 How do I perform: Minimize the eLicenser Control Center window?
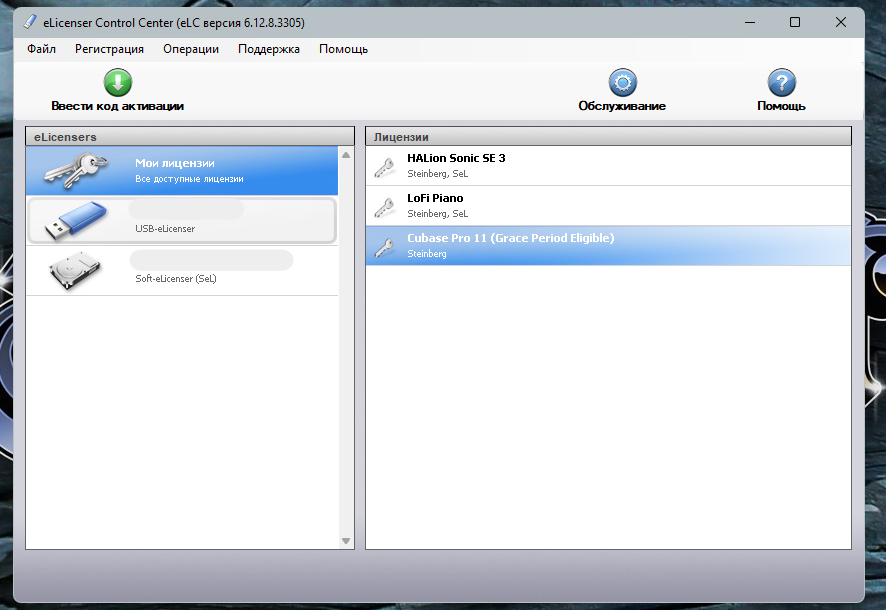(x=750, y=22)
